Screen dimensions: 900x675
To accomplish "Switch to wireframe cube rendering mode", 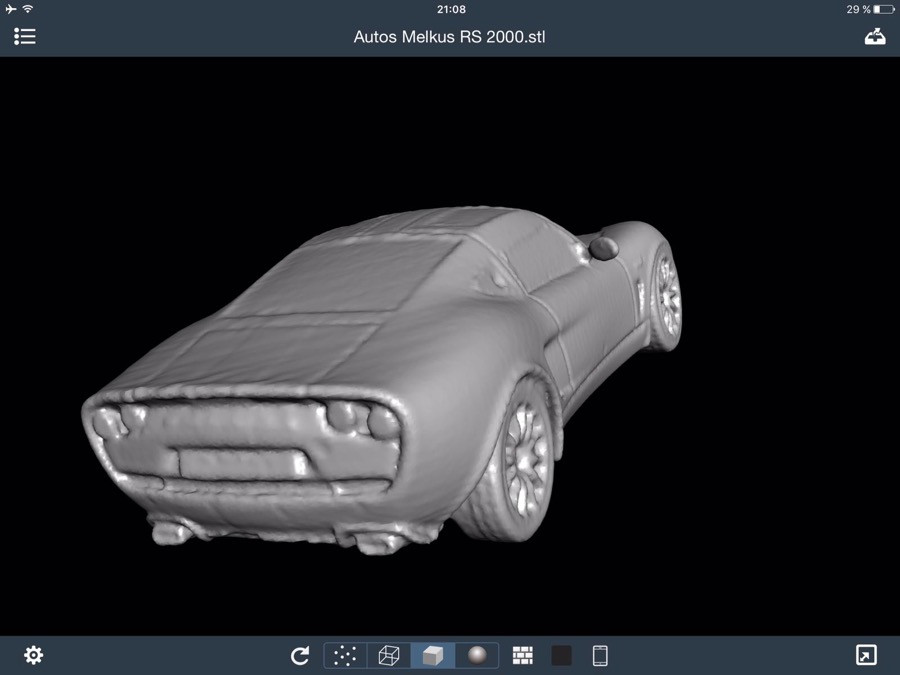I will tap(389, 655).
